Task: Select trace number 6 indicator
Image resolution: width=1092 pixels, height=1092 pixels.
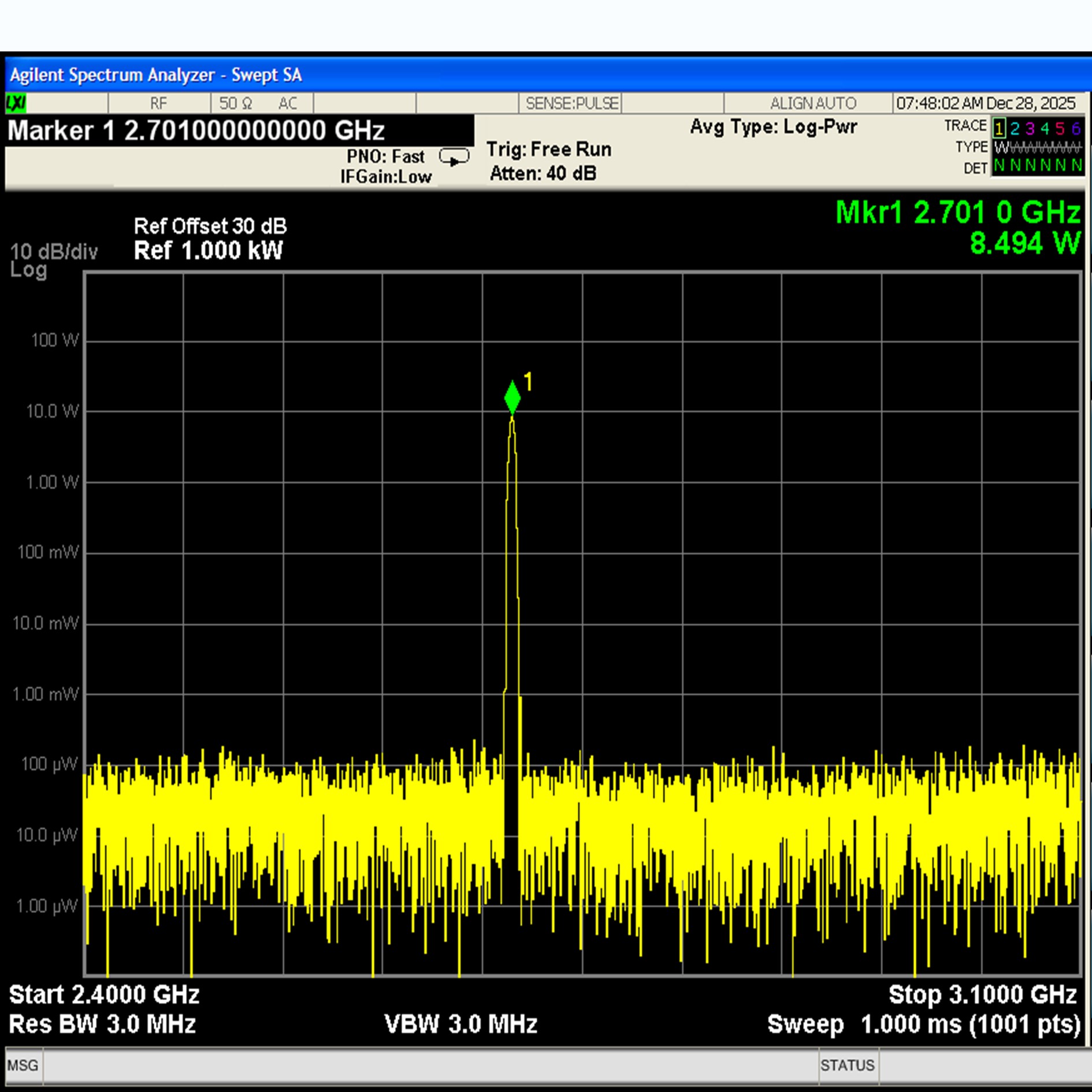Action: (x=1075, y=128)
